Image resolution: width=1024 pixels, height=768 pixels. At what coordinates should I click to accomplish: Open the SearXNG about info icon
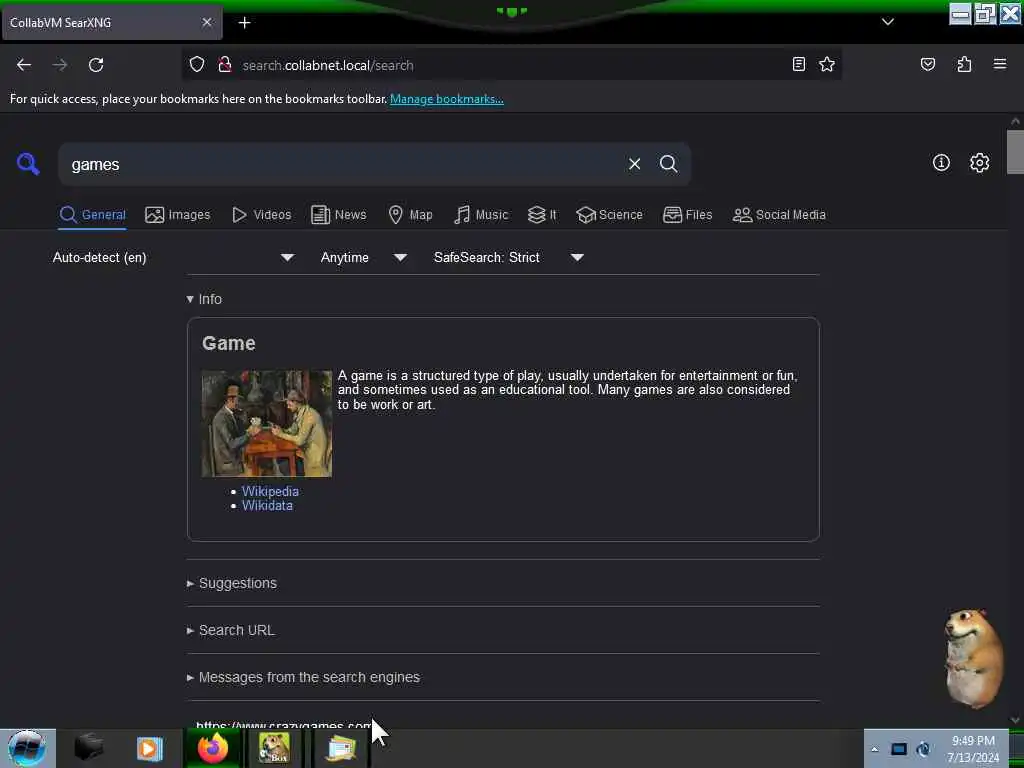(941, 163)
